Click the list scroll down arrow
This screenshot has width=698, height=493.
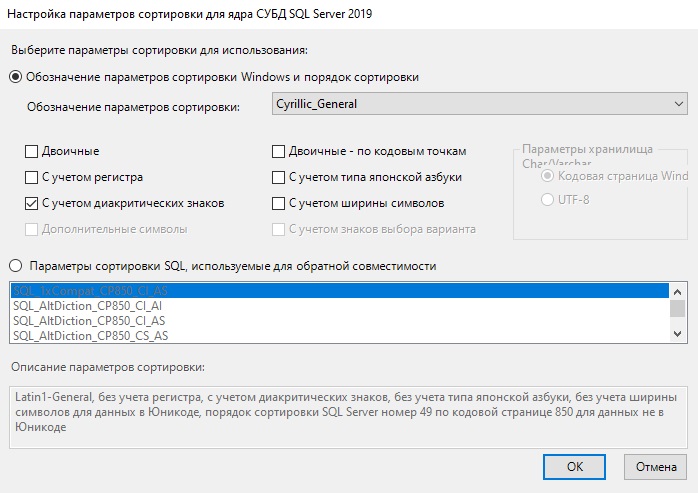(x=678, y=334)
